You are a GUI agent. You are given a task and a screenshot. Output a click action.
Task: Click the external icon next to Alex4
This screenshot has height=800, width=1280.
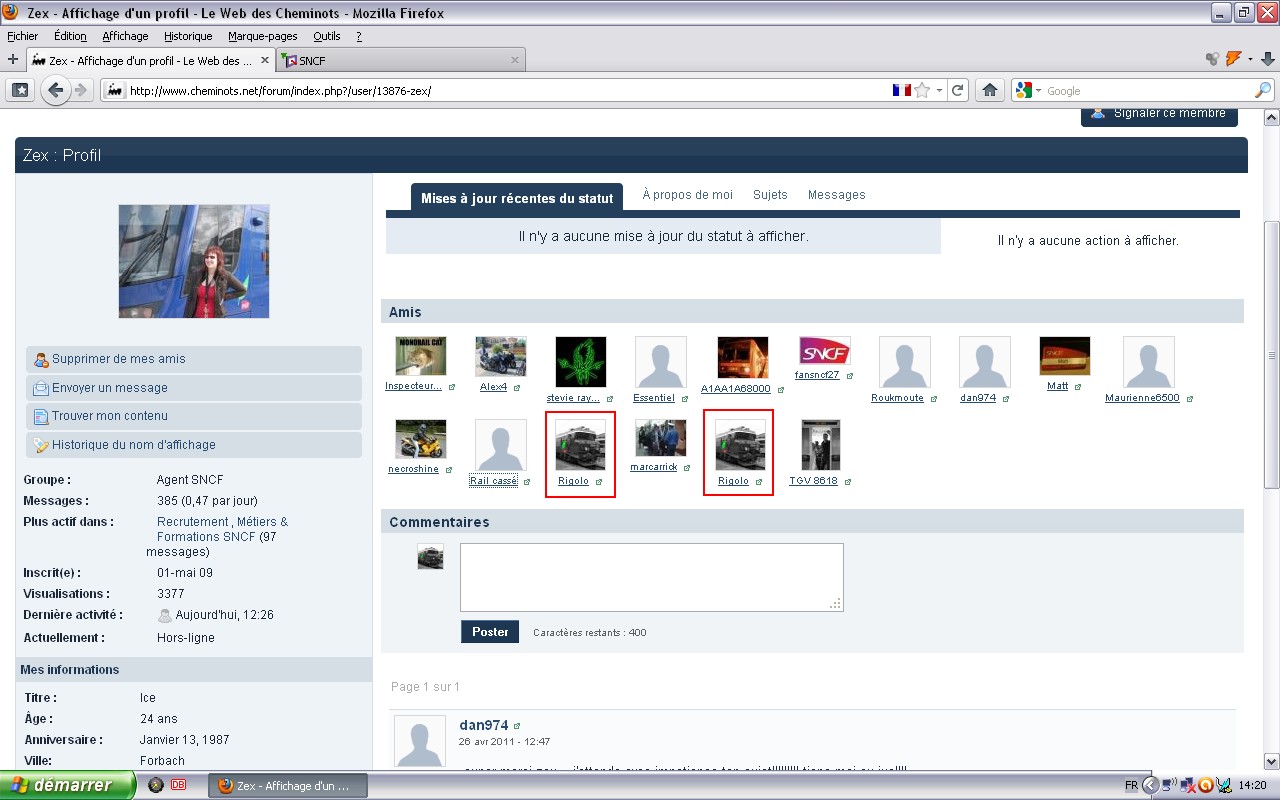click(517, 387)
